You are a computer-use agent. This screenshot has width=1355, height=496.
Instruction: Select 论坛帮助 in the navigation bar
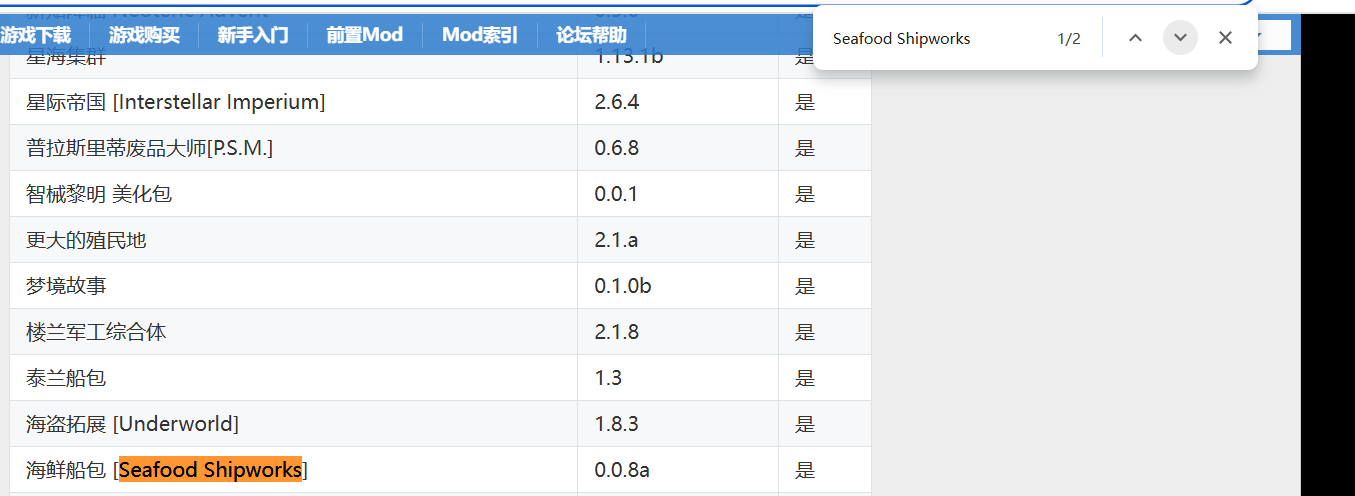(591, 36)
